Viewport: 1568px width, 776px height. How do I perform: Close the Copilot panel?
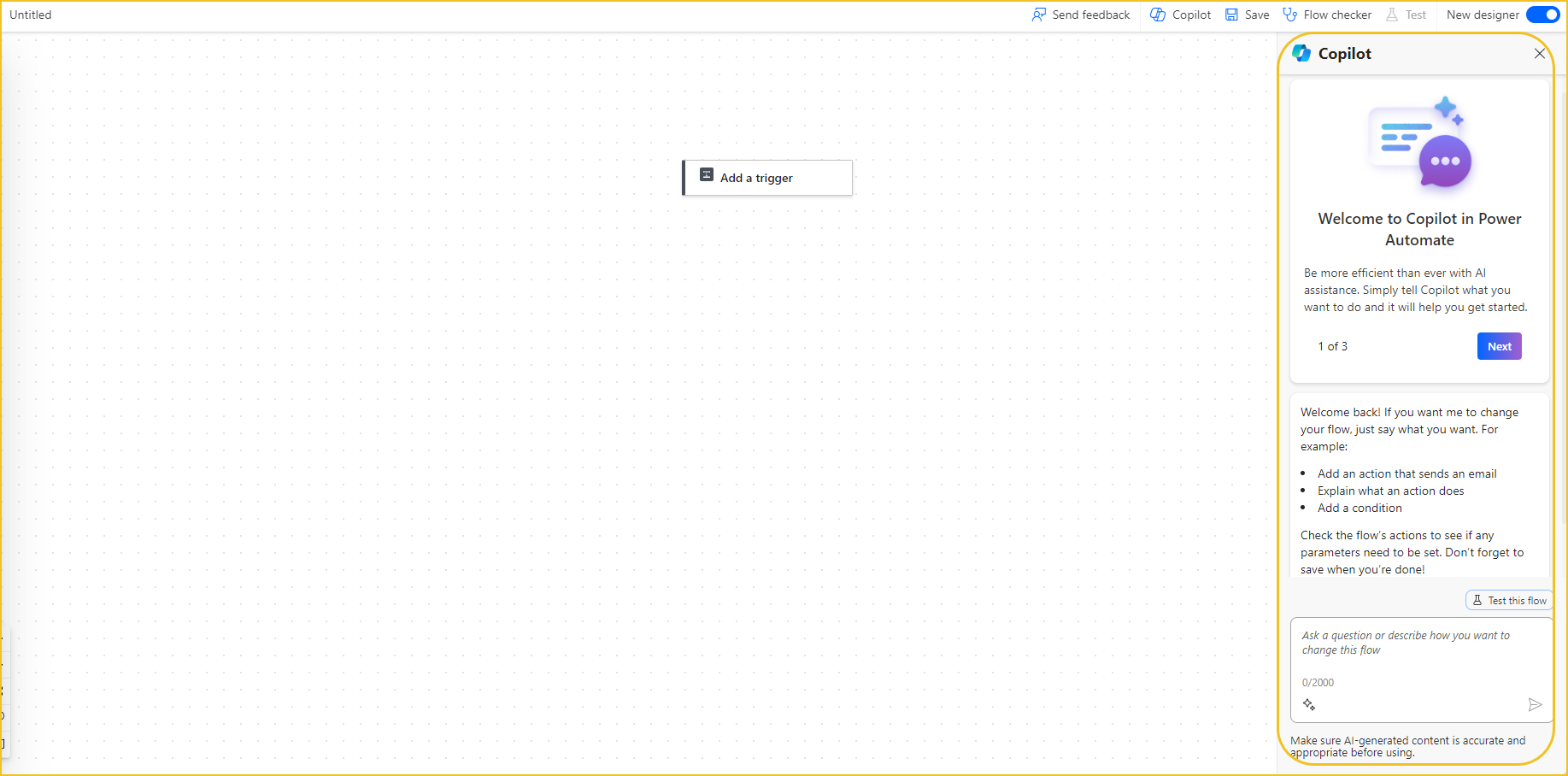tap(1540, 54)
